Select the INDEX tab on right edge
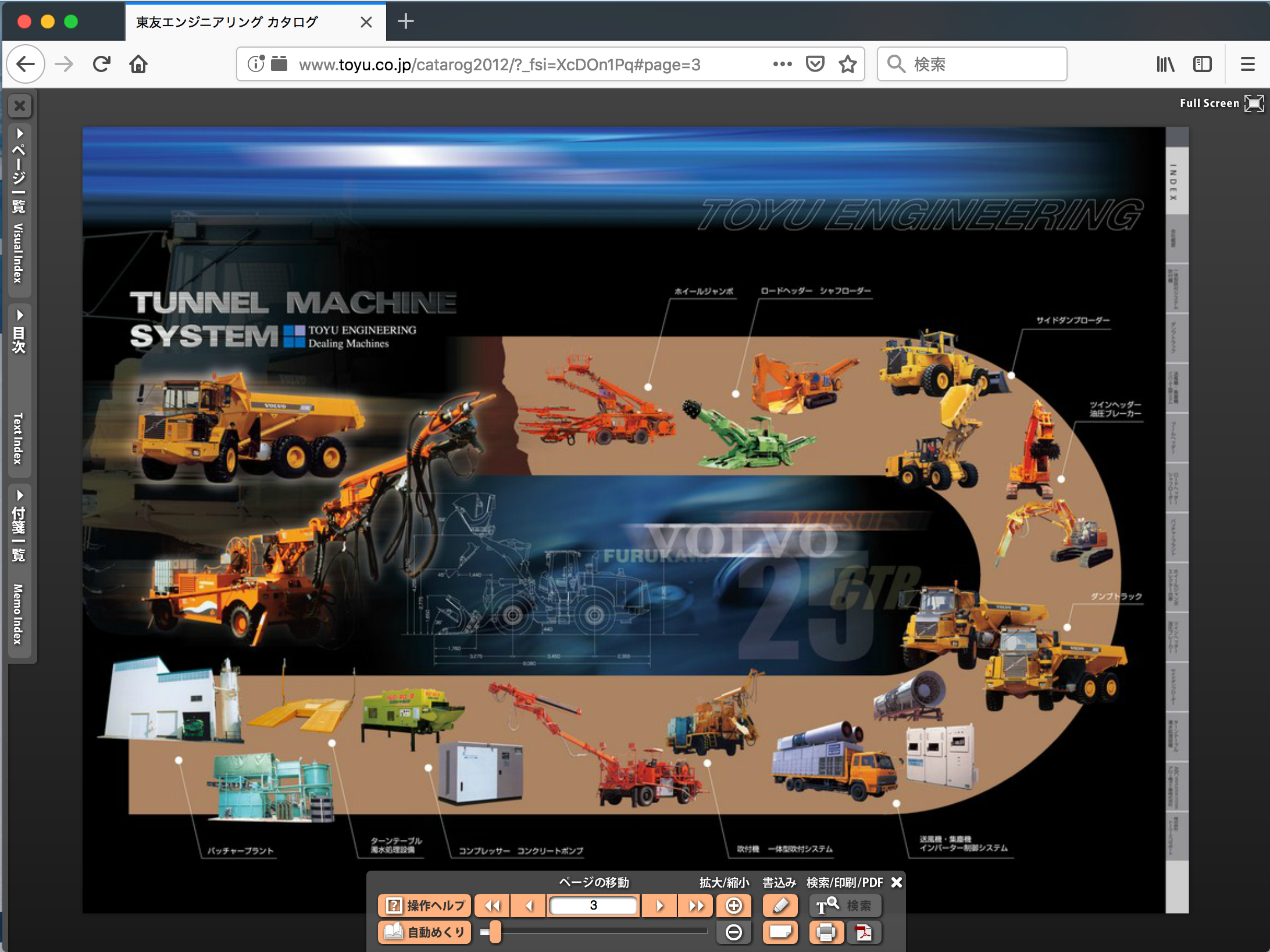This screenshot has height=952, width=1270. 1177,181
